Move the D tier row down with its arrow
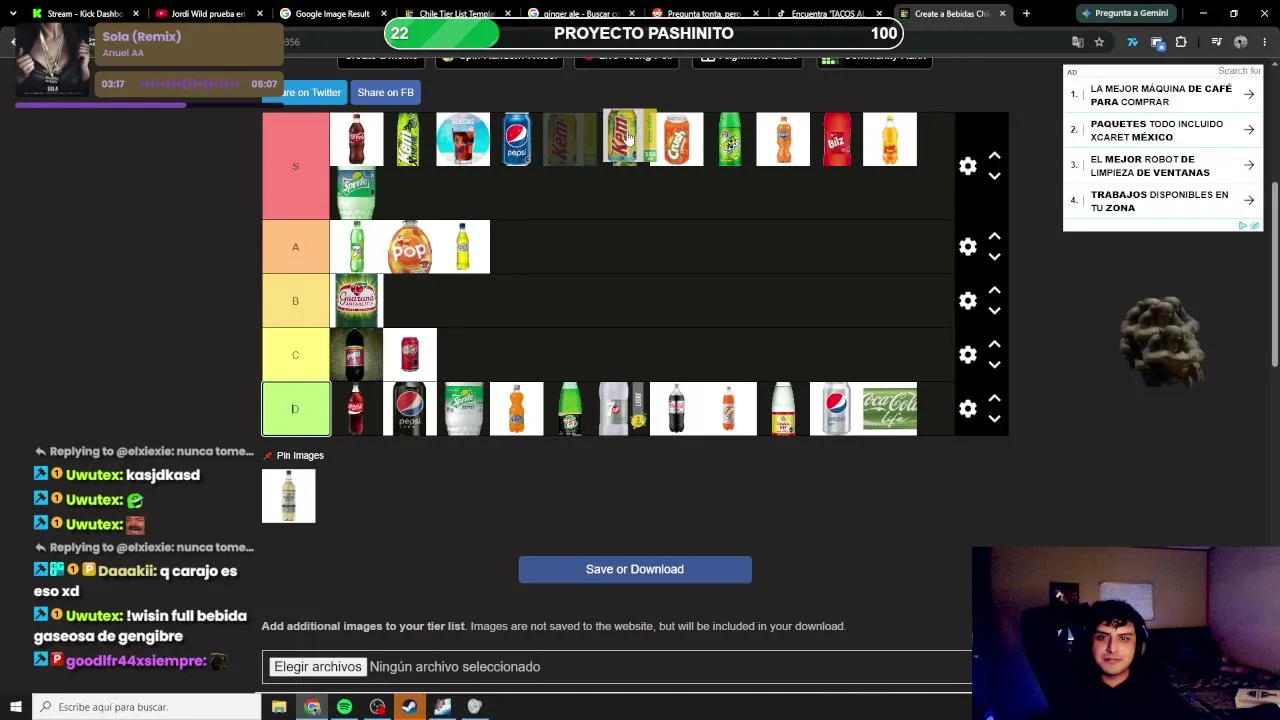The image size is (1280, 720). pos(994,419)
